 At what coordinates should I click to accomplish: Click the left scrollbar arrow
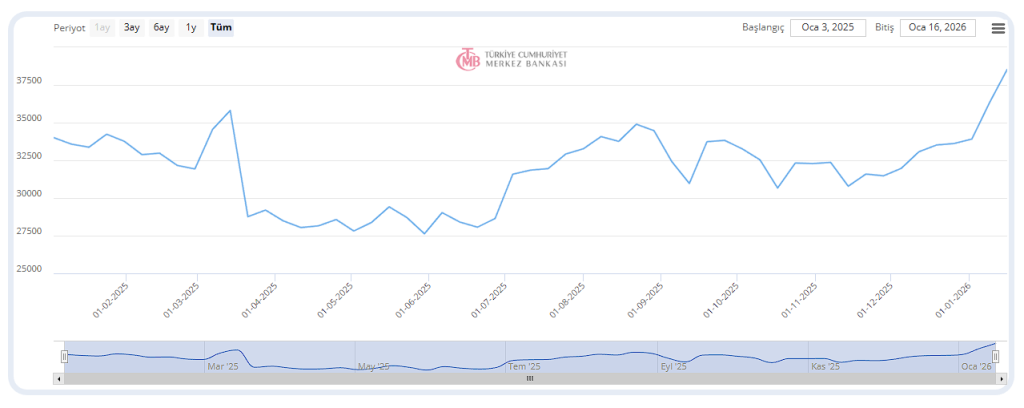[58, 379]
